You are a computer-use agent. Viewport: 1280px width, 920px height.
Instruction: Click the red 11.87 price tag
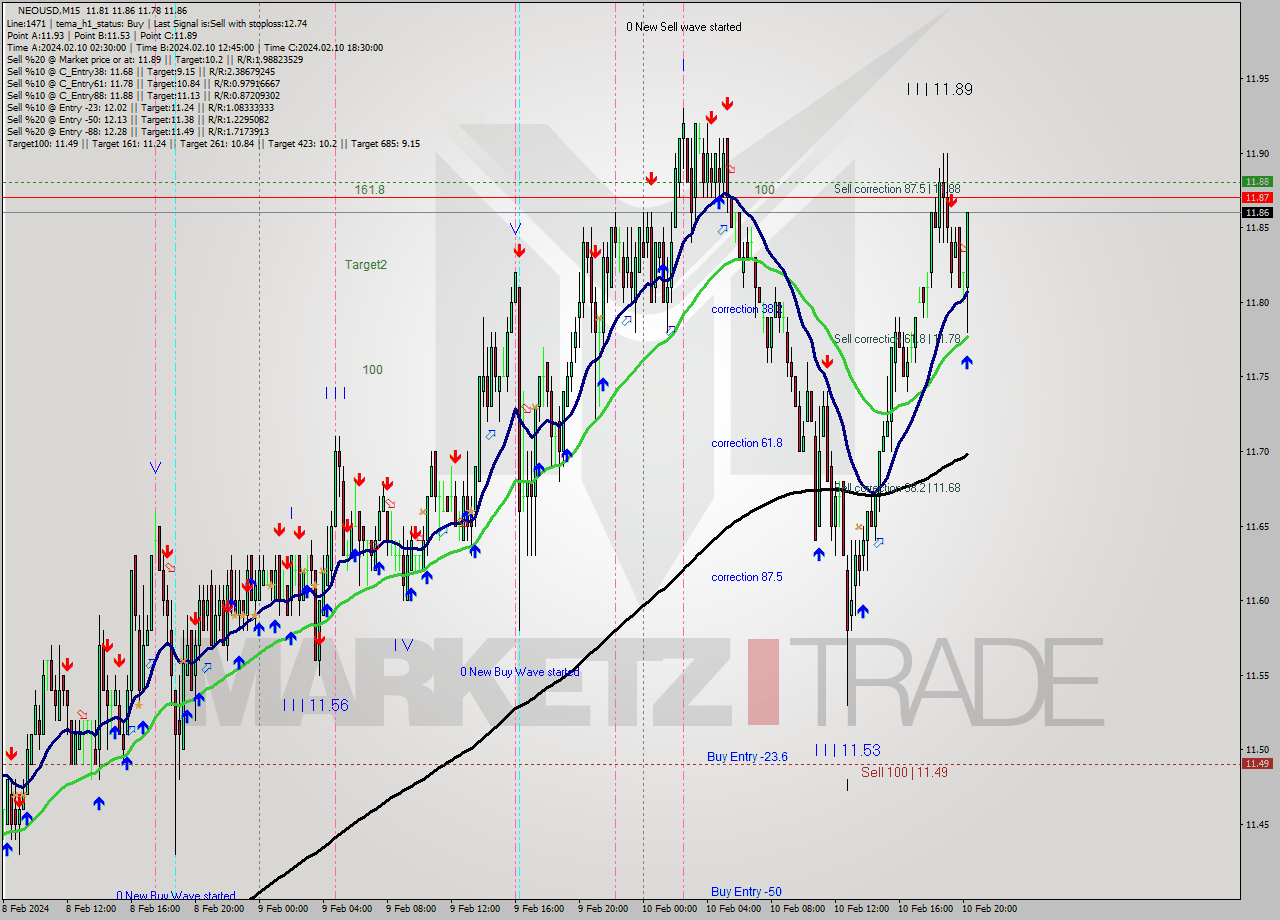coord(1257,198)
